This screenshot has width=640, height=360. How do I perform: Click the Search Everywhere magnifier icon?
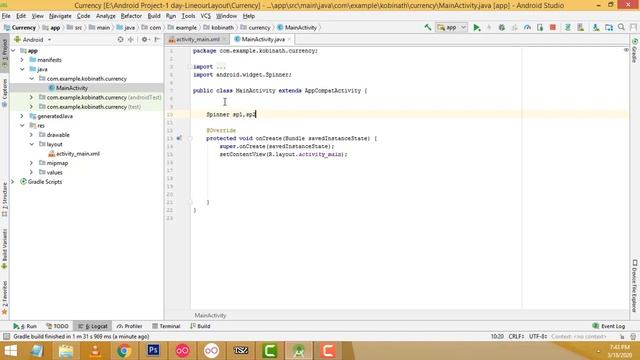(x=621, y=27)
